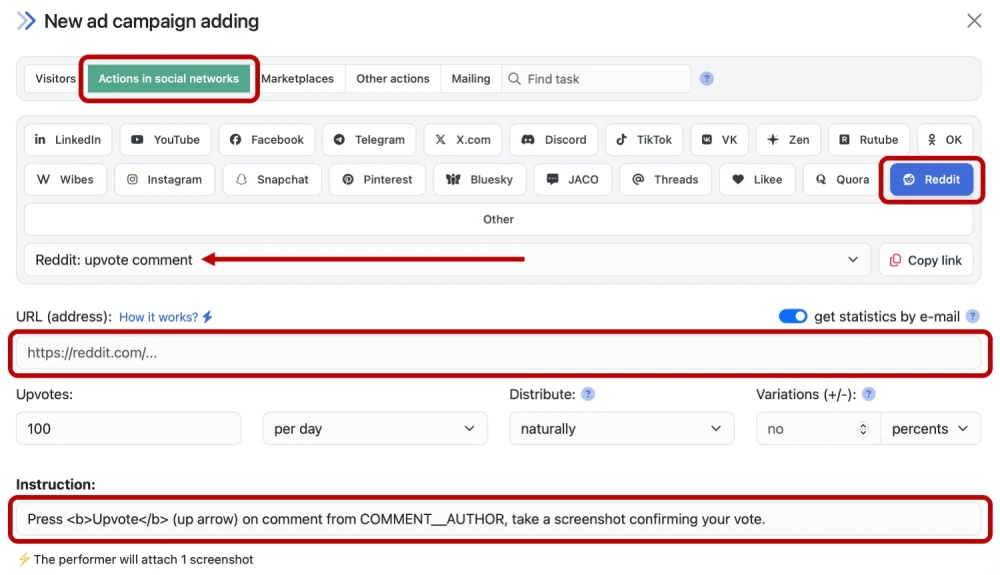
Task: Select the Discord network button
Action: [554, 140]
